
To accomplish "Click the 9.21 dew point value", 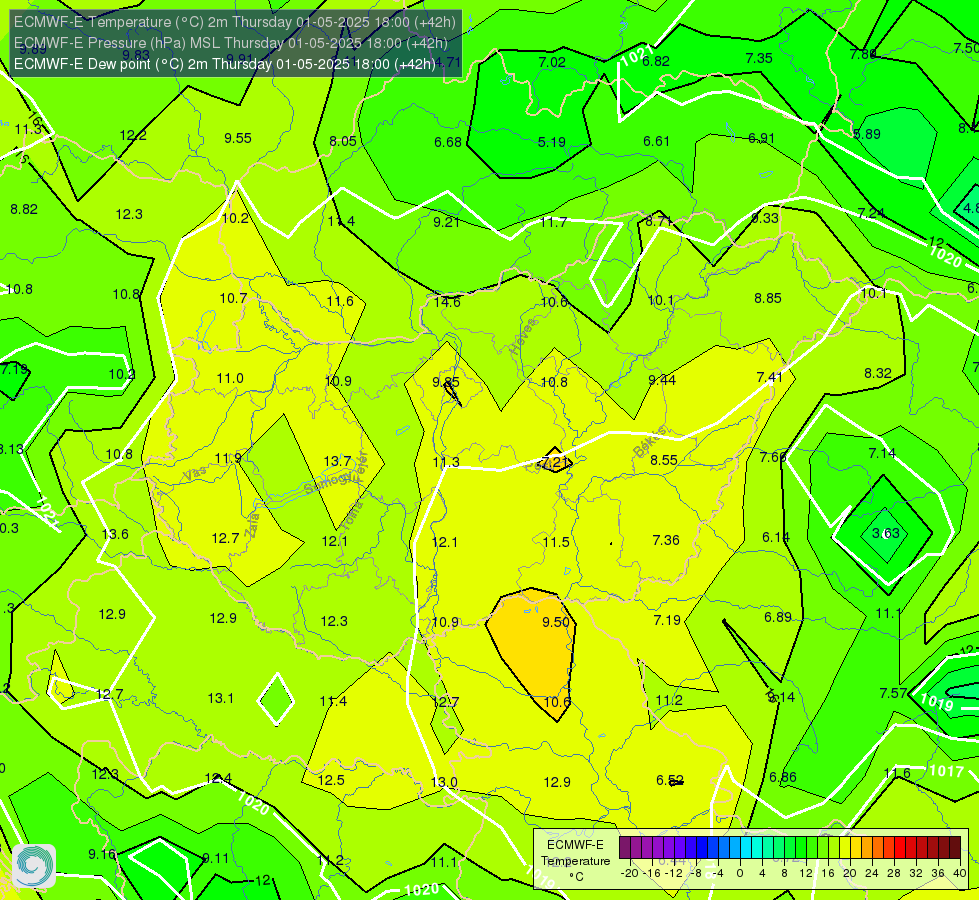I will coord(446,222).
